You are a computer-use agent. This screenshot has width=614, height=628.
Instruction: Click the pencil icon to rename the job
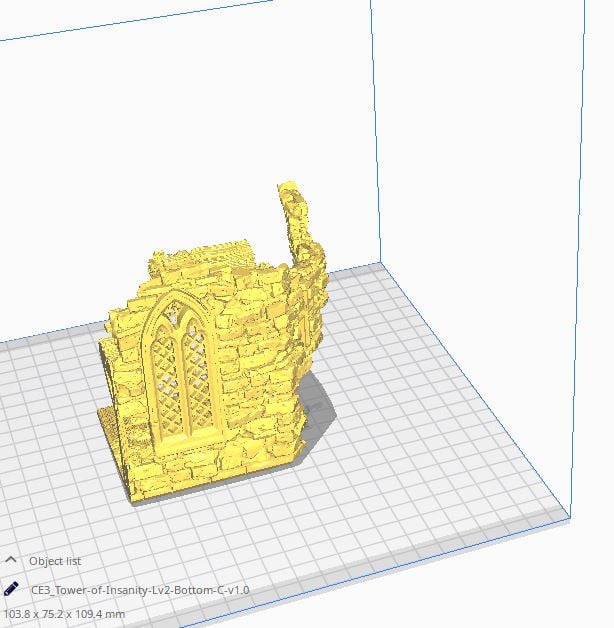(x=10, y=589)
